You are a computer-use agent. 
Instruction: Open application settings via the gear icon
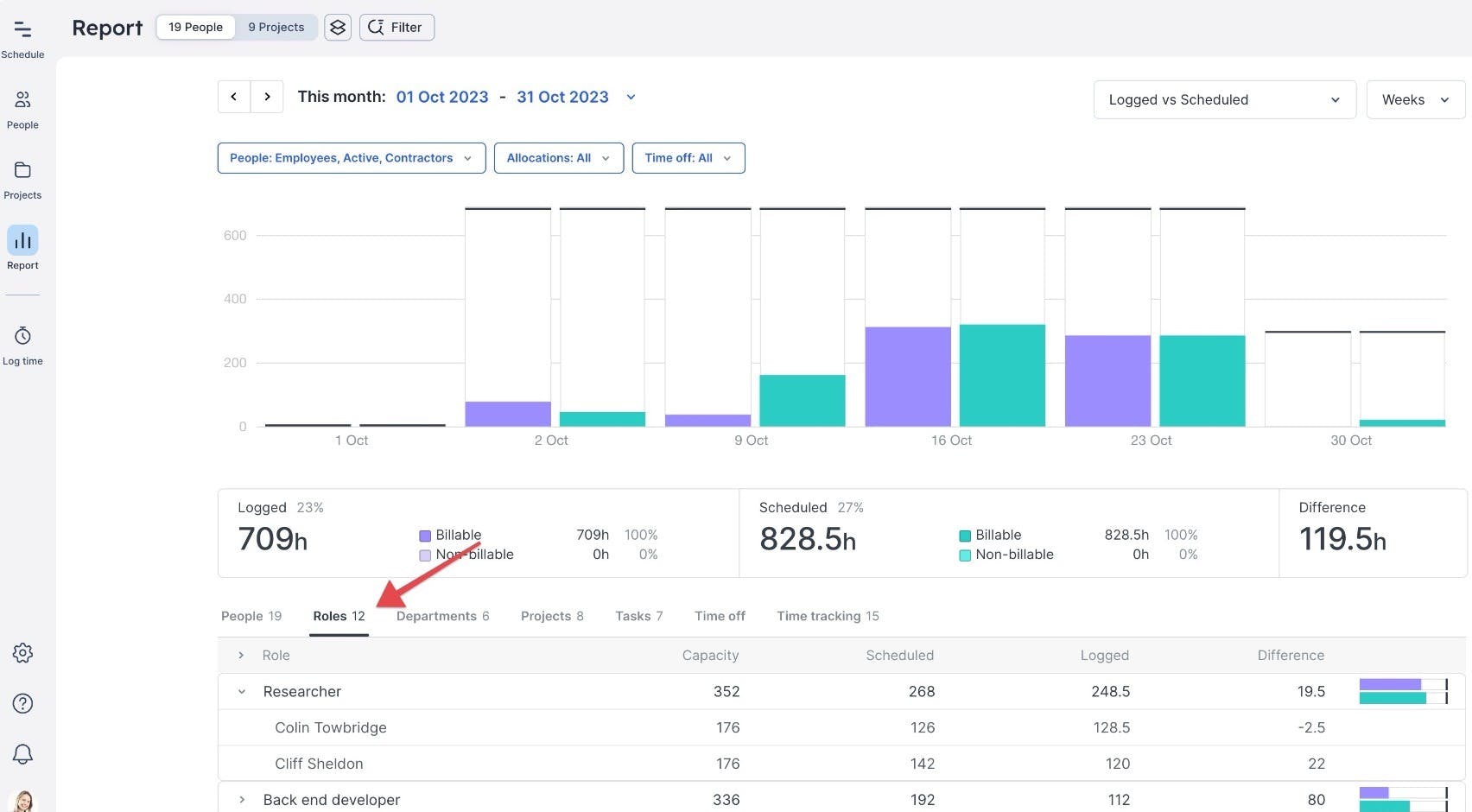pyautogui.click(x=22, y=653)
